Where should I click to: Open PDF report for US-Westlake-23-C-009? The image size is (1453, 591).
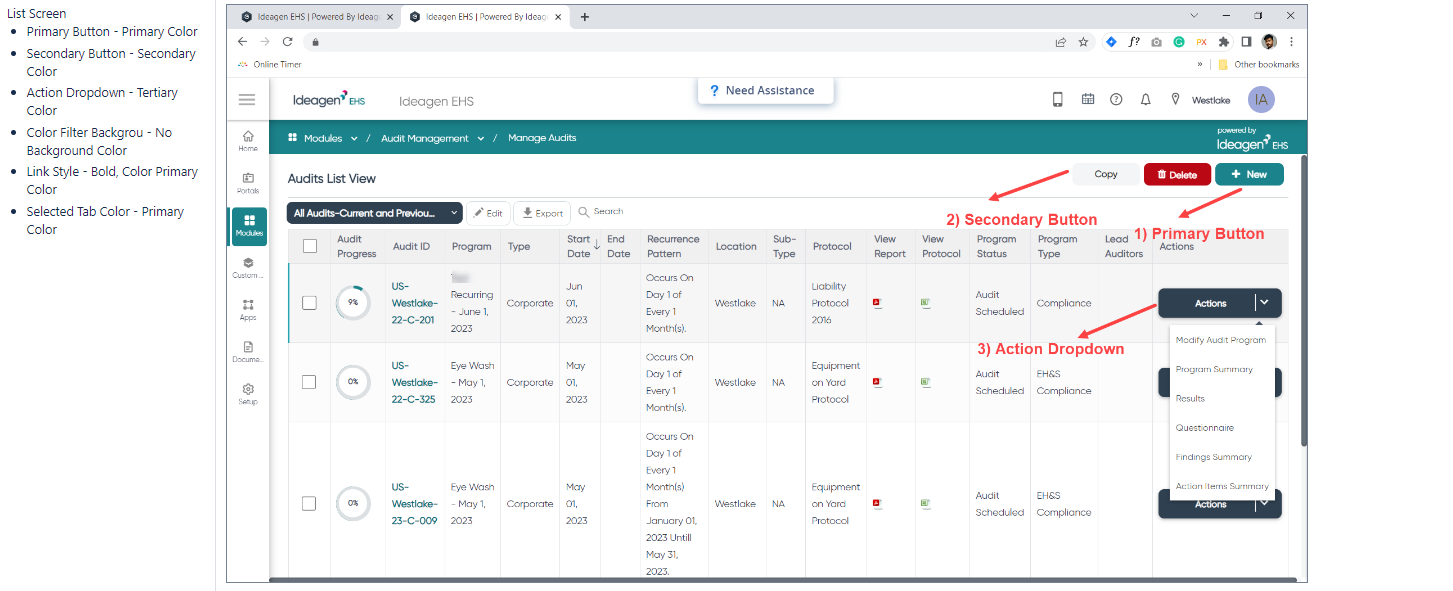point(877,504)
